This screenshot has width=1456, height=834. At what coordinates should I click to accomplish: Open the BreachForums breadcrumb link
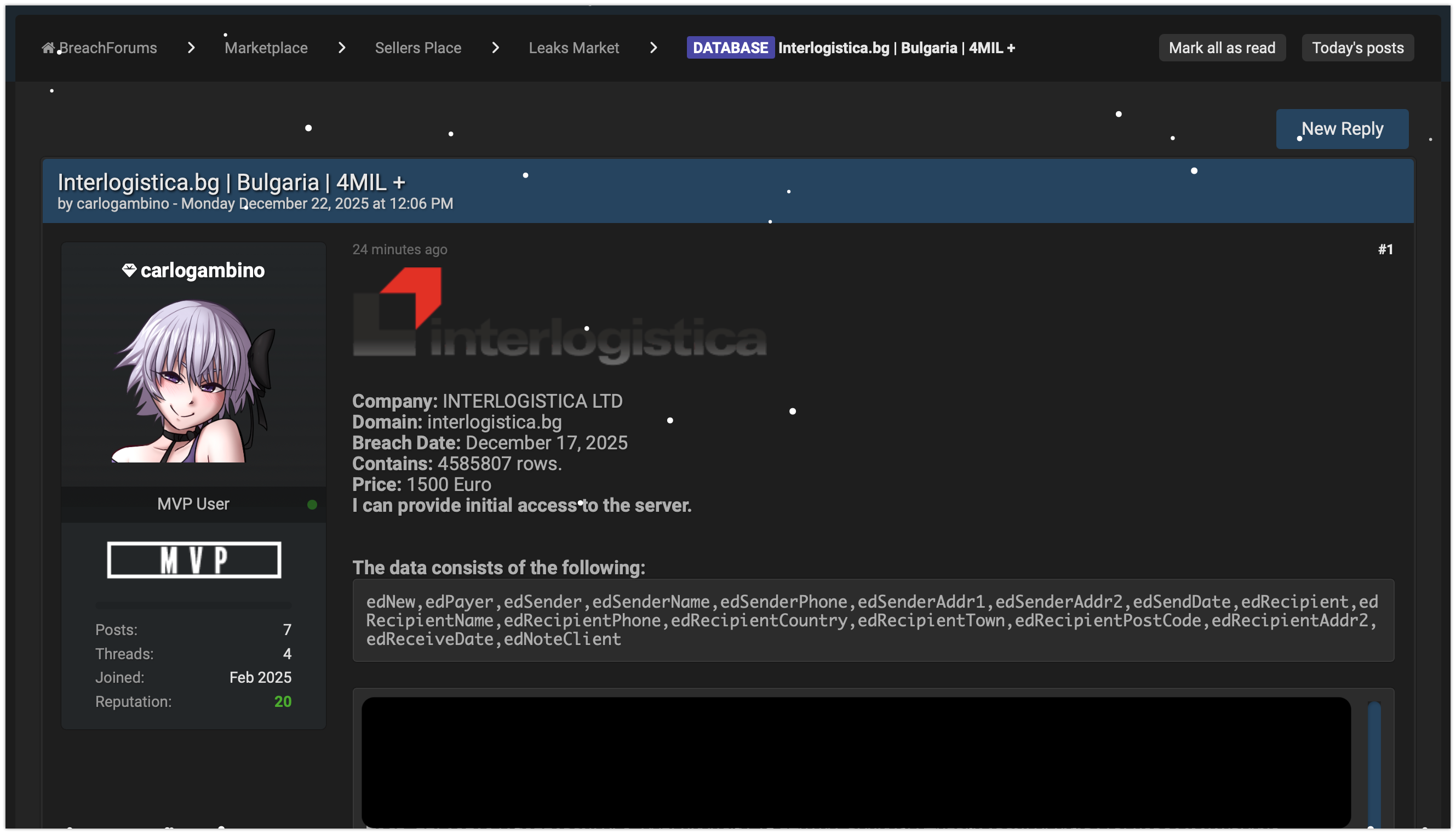tap(108, 48)
